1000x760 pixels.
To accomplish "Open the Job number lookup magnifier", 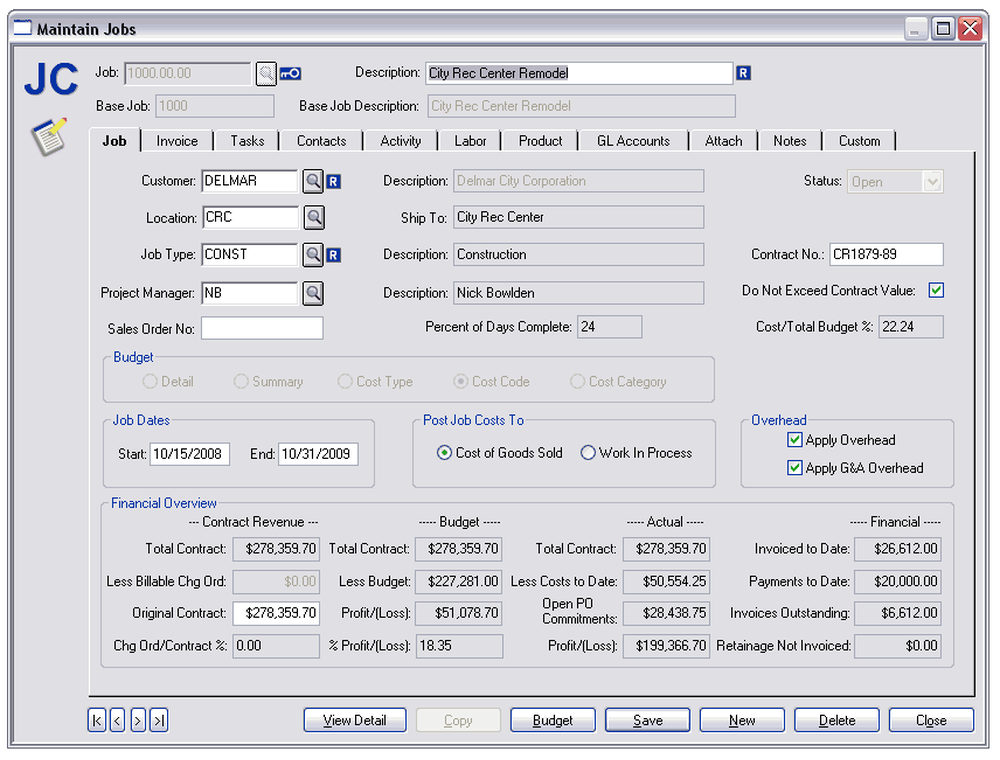I will 265,73.
